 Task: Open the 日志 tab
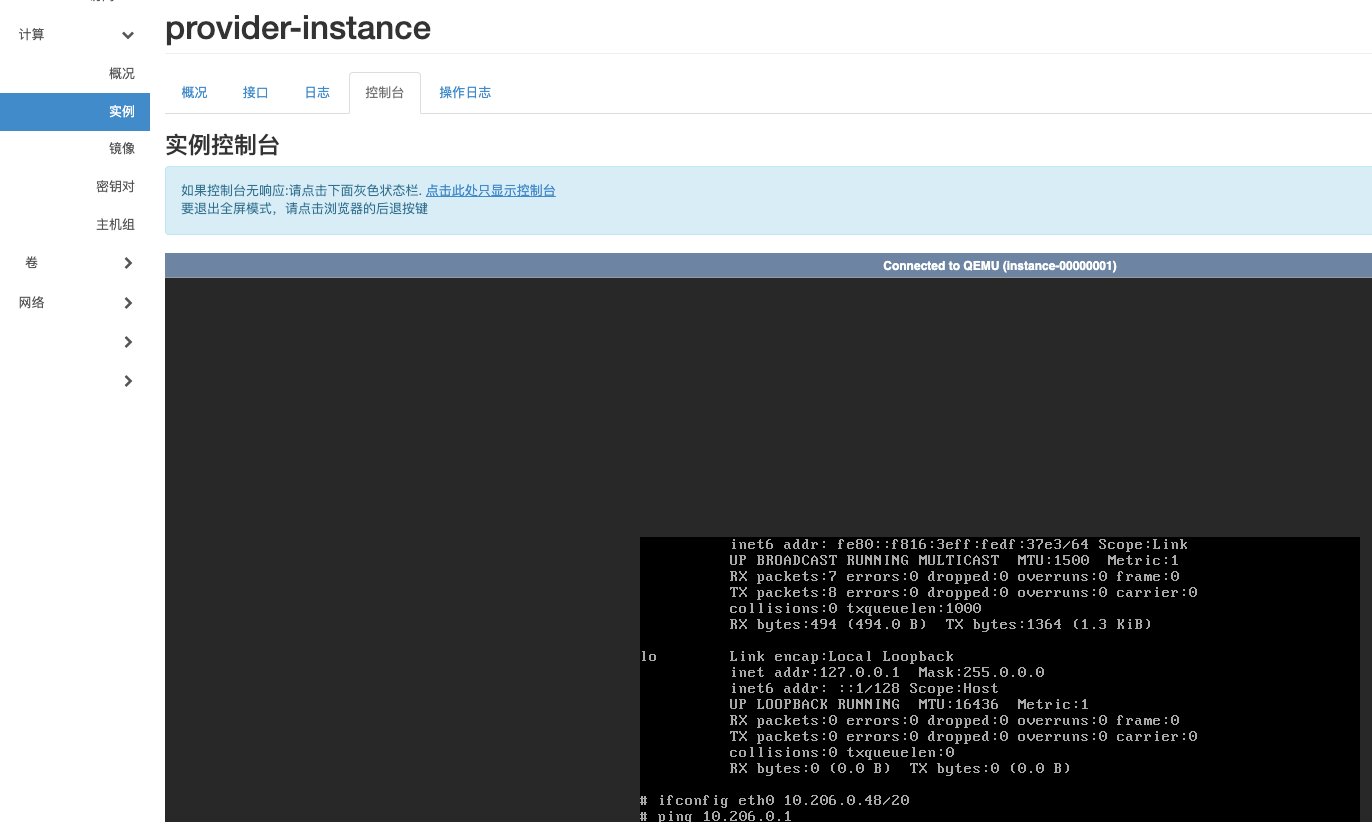pyautogui.click(x=317, y=93)
